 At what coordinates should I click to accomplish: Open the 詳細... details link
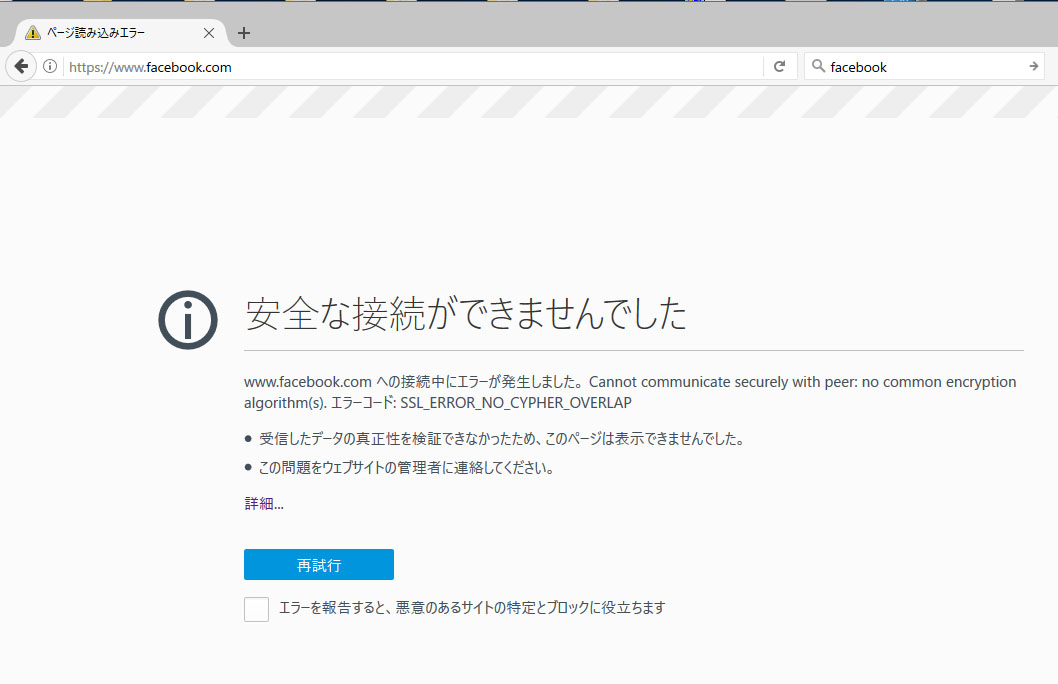coord(264,503)
